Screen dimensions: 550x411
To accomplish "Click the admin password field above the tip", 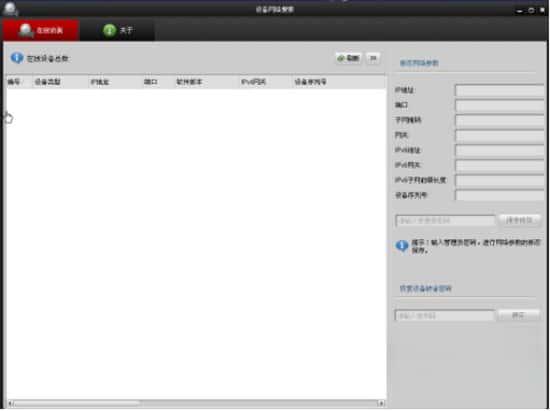I will click(445, 221).
